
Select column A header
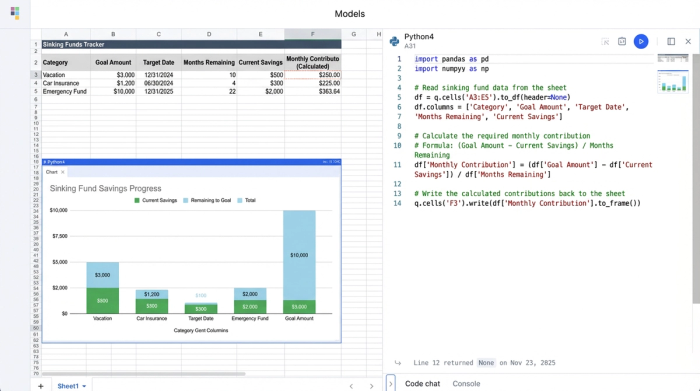[66, 34]
